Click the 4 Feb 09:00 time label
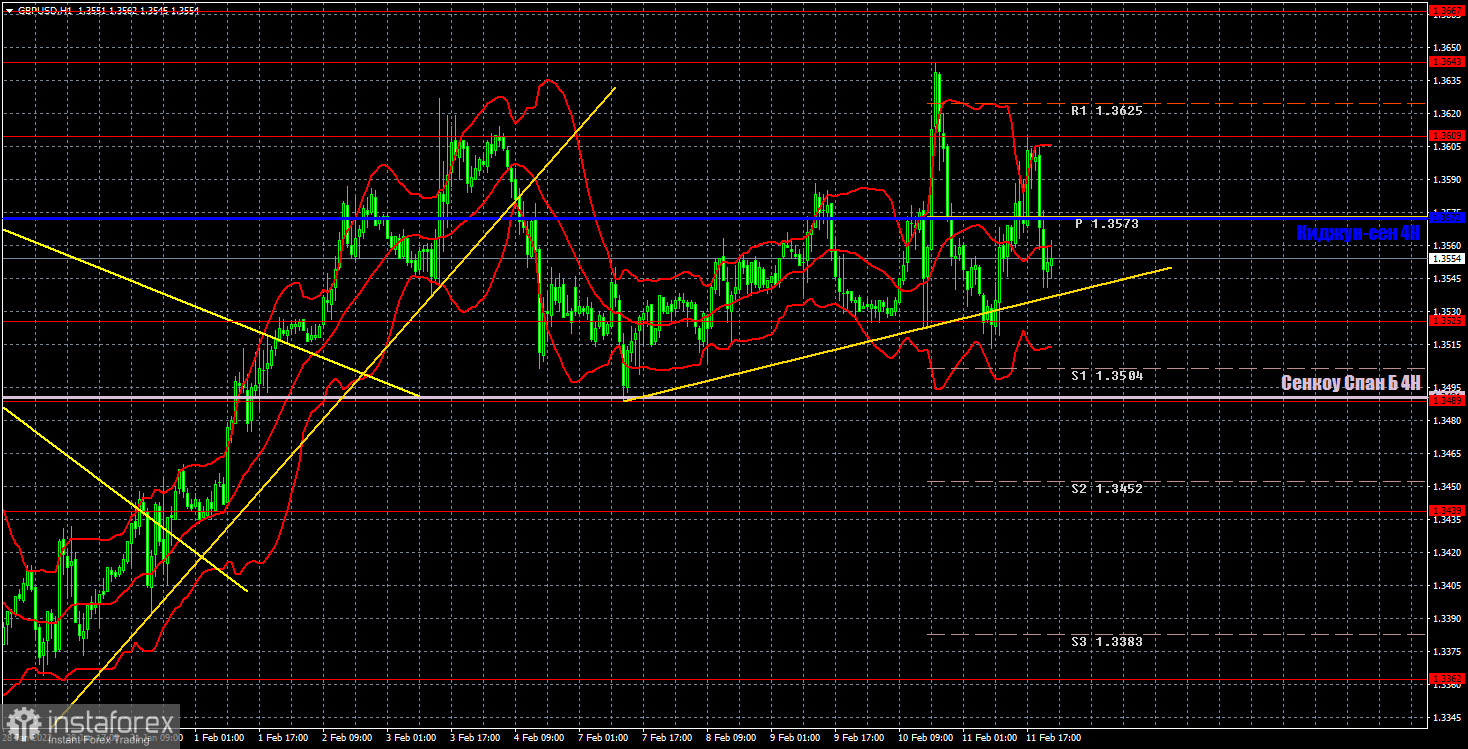The image size is (1468, 749). [539, 739]
